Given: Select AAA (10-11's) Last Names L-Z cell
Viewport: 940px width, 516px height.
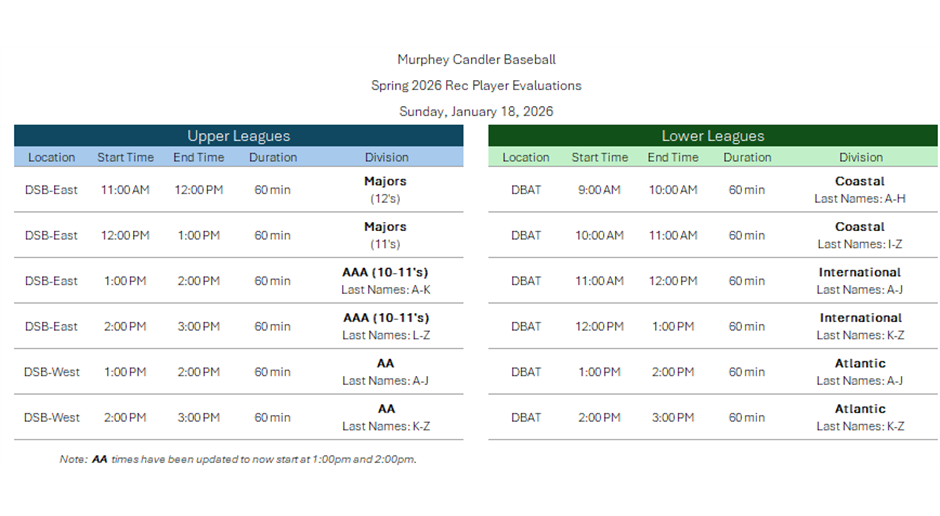Looking at the screenshot, I should pyautogui.click(x=386, y=326).
